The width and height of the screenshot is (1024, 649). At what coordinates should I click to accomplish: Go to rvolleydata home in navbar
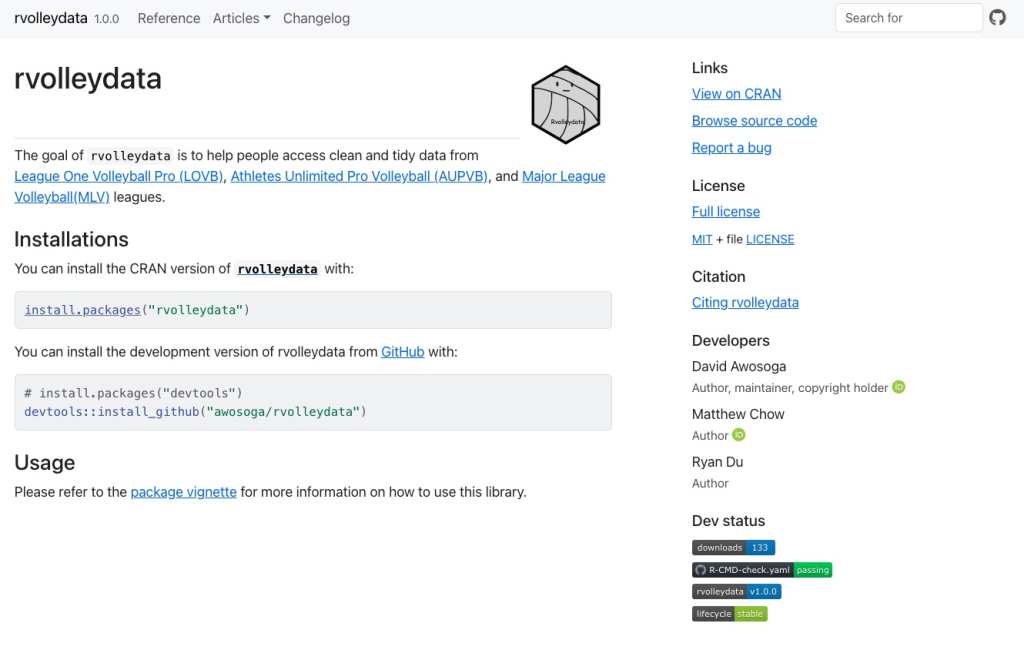tap(51, 18)
